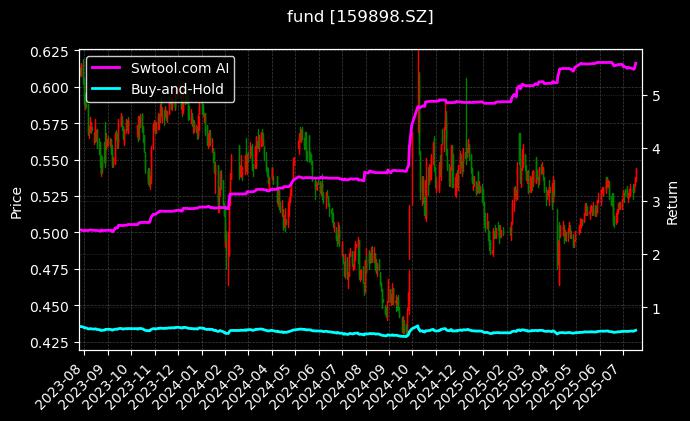Click the cyan line swatch in legend

pos(107,89)
